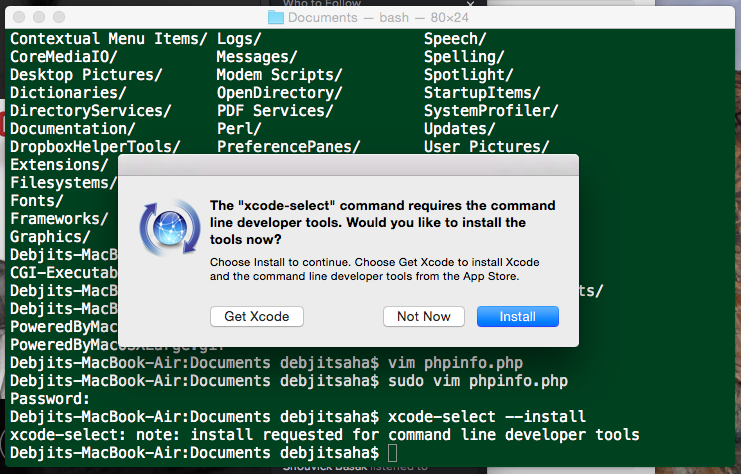Close the Terminal window with red button
The image size is (741, 474).
(20, 17)
